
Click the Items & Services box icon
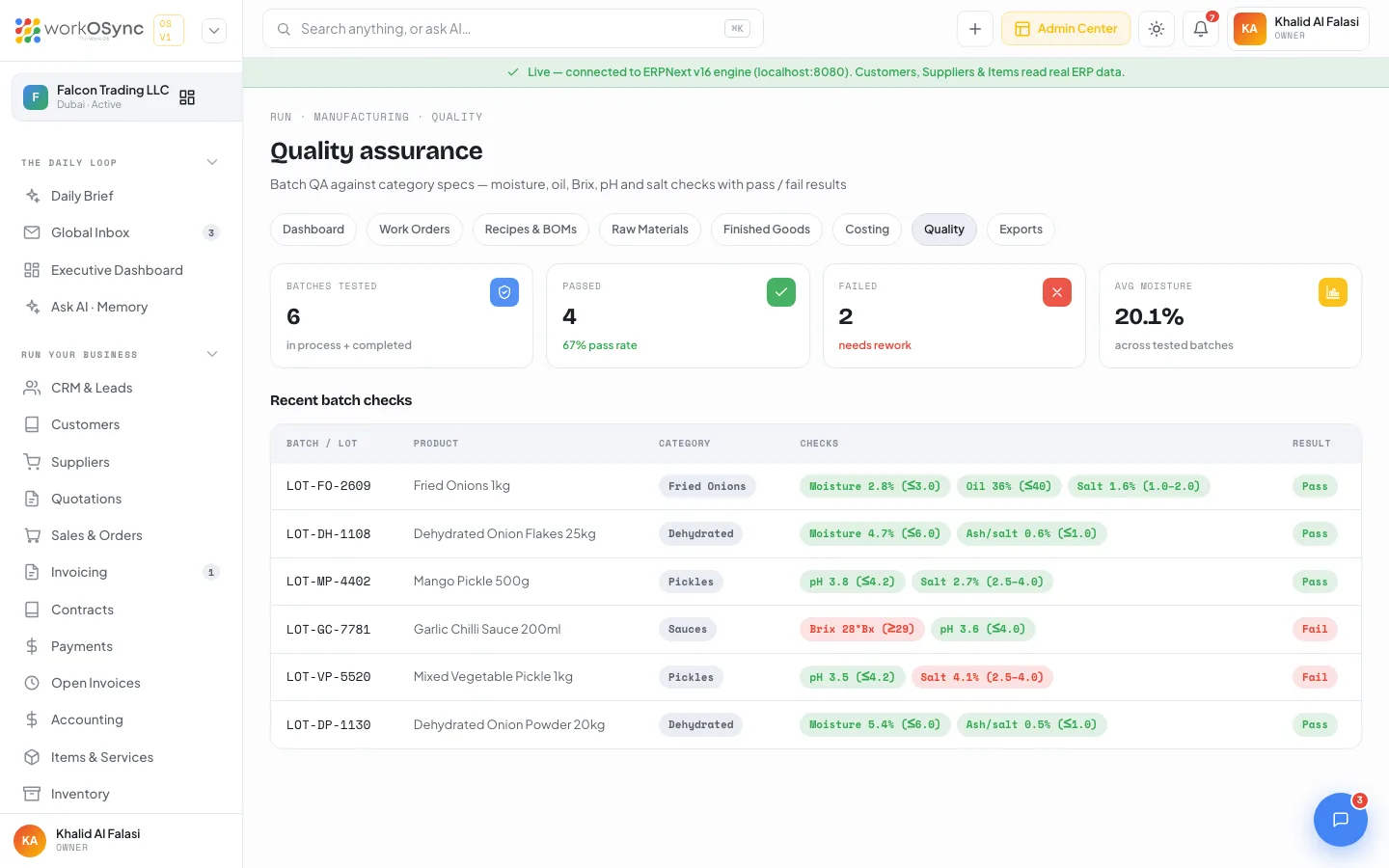click(32, 757)
